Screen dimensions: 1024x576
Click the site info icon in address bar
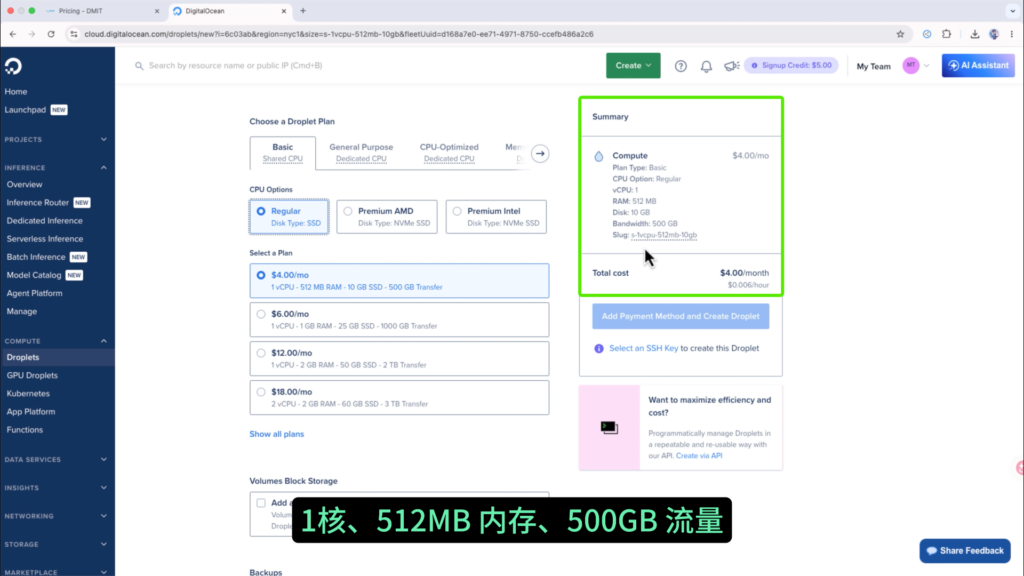click(74, 34)
